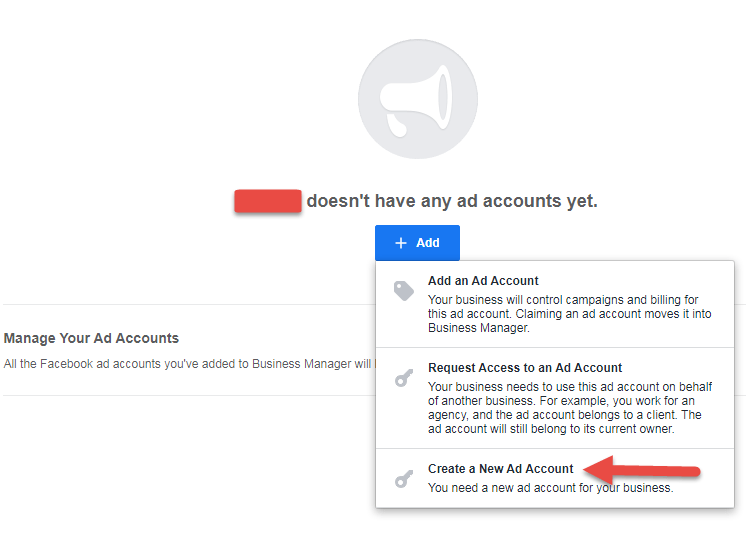Click the 'Add' label text on button
Screen dimensions: 746x534
point(428,243)
